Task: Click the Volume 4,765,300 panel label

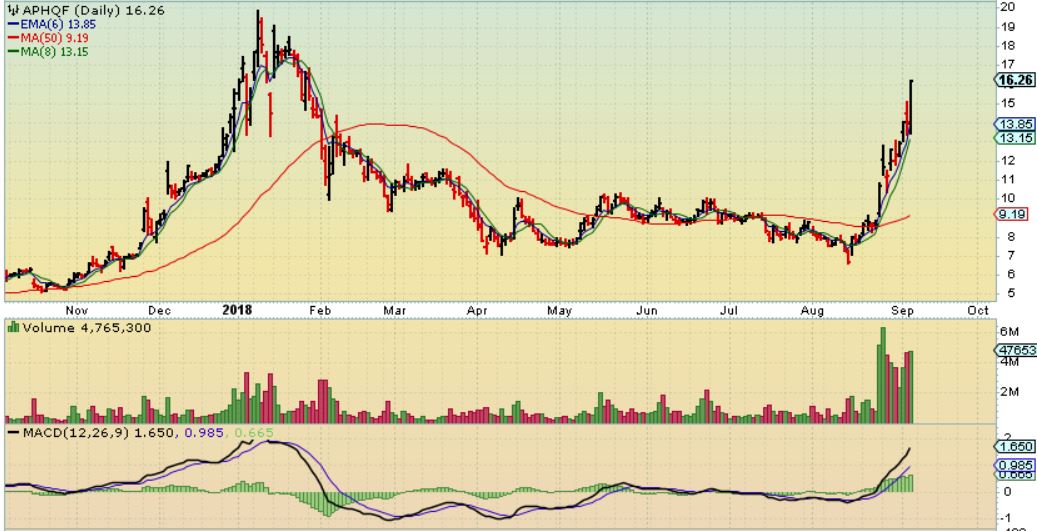Action: (87, 327)
